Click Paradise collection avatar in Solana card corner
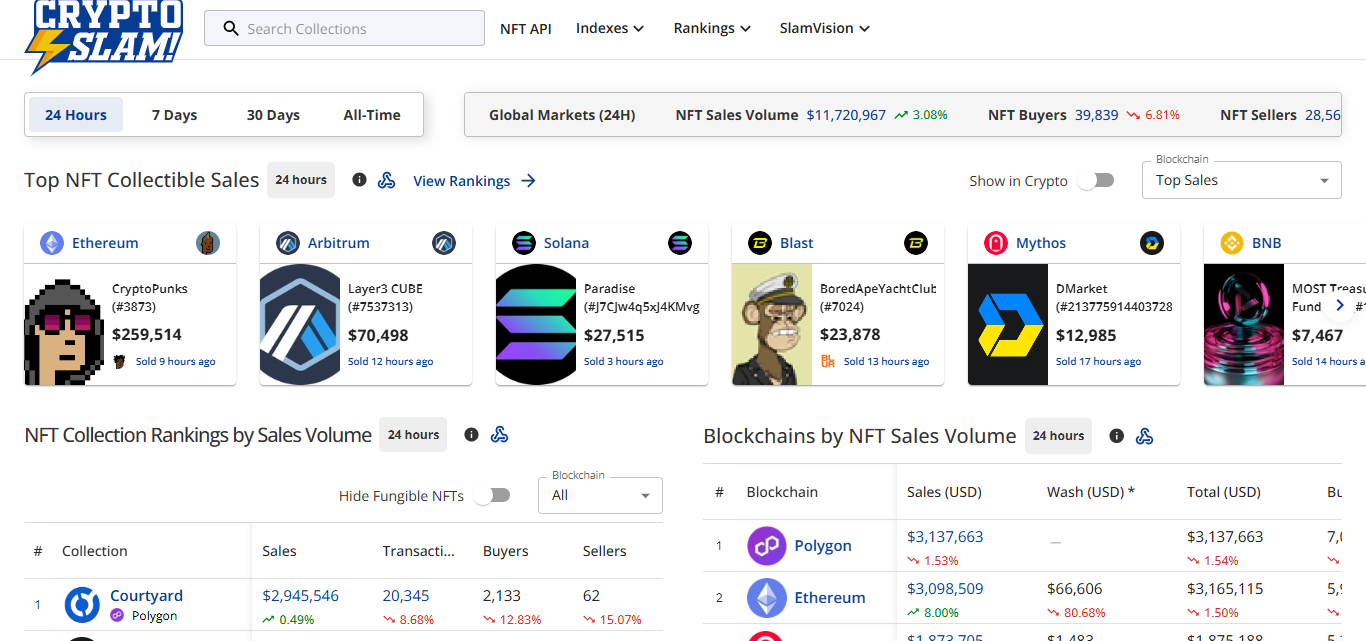The width and height of the screenshot is (1366, 641). pyautogui.click(x=680, y=243)
